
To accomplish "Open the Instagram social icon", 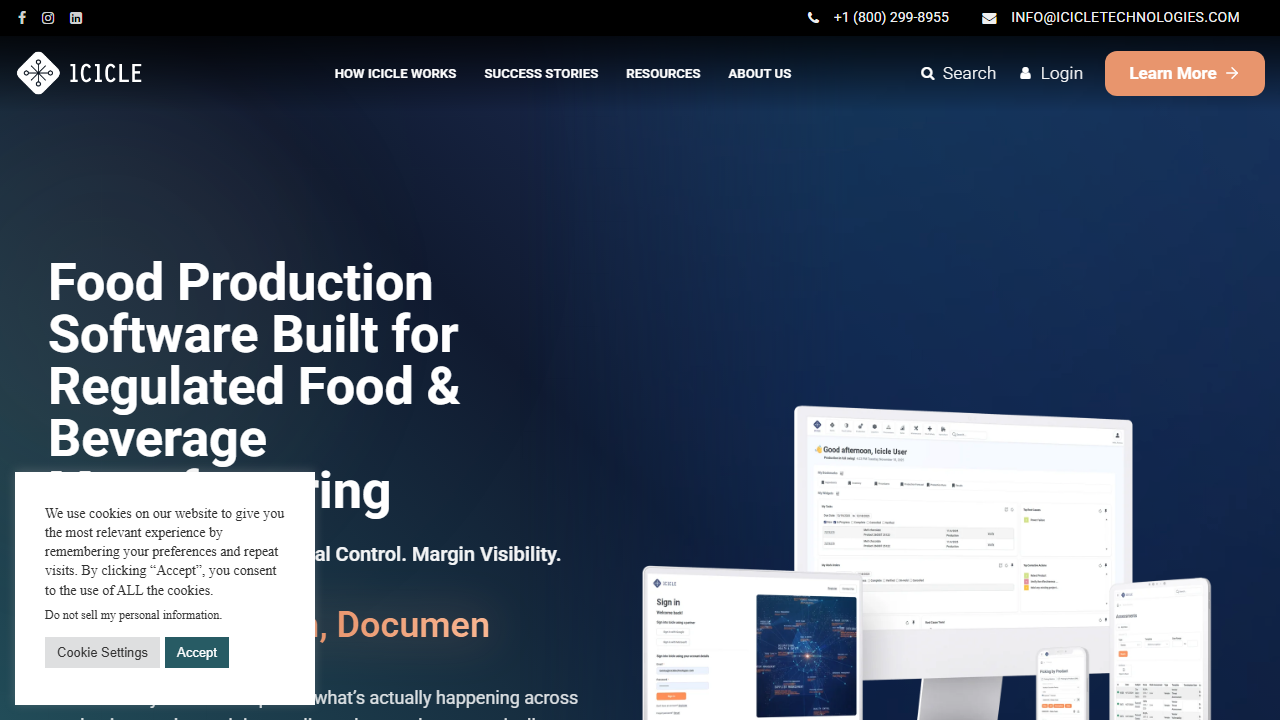I will tap(48, 18).
